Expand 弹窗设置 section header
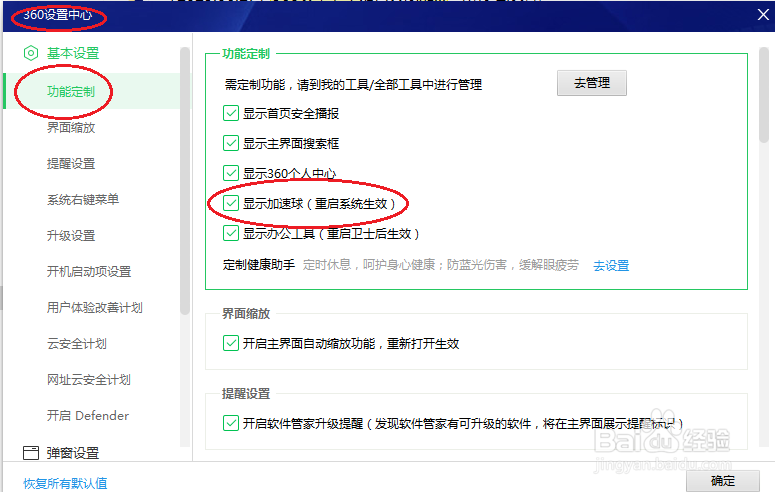775x492 pixels. [x=73, y=453]
